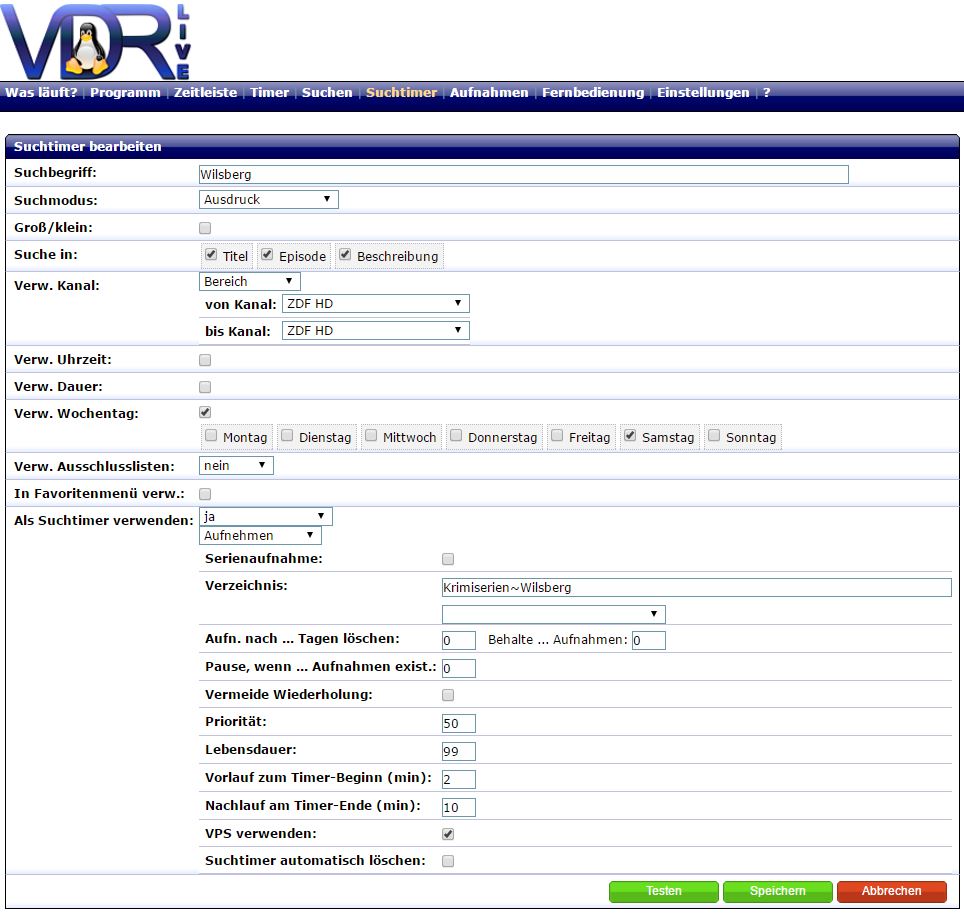Enable the Verw. Dauer checkbox
This screenshot has height=915, width=964.
pyautogui.click(x=205, y=387)
